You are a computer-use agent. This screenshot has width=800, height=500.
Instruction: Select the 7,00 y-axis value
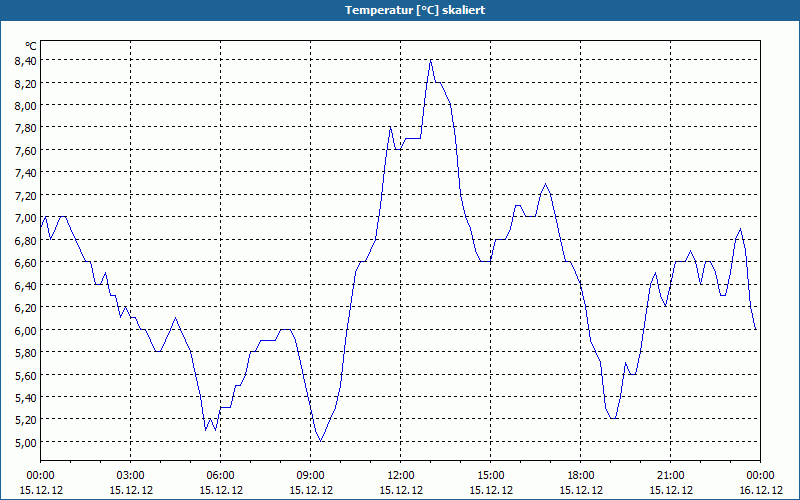click(x=26, y=218)
